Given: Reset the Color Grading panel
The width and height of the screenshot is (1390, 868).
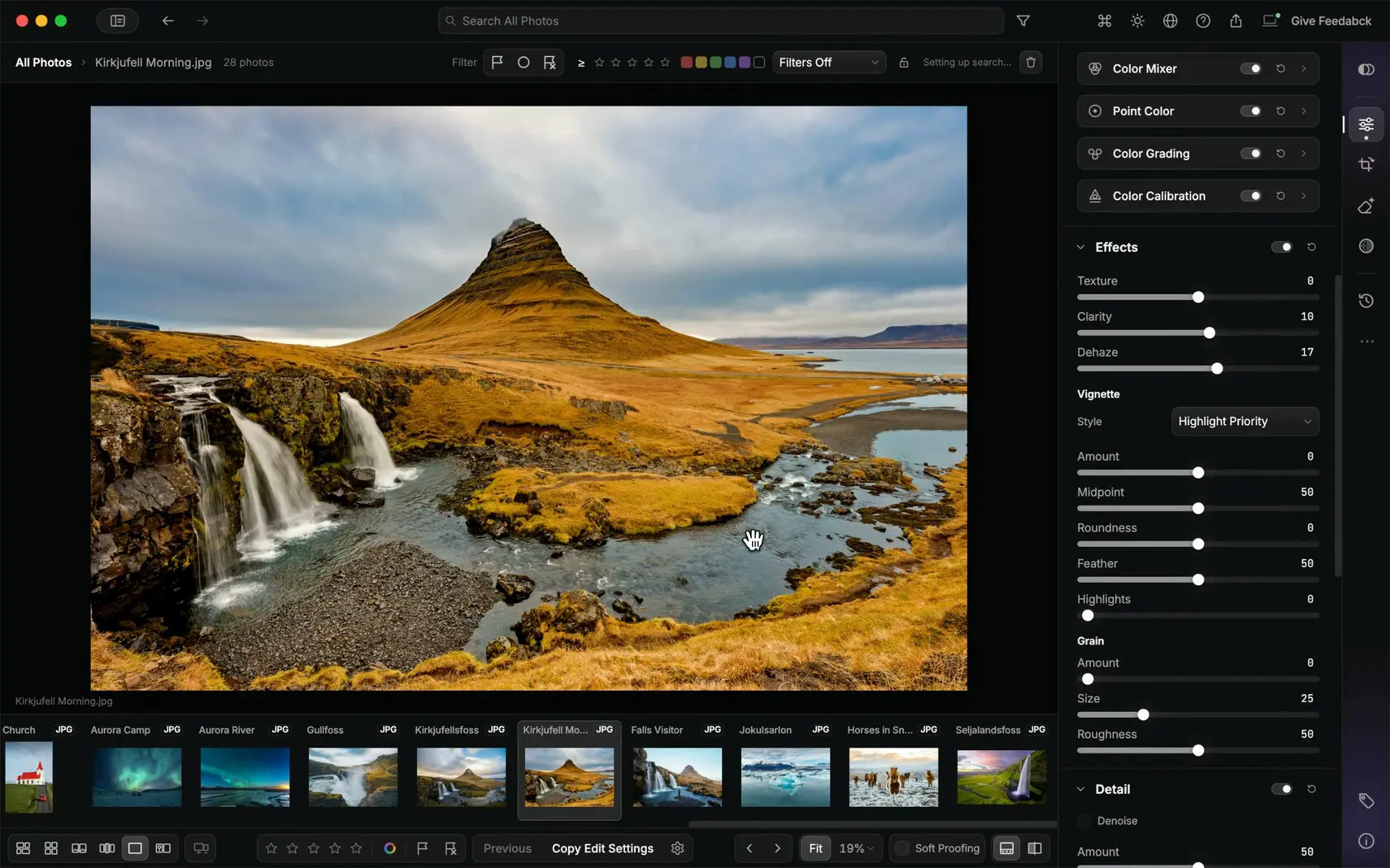Looking at the screenshot, I should pos(1280,153).
